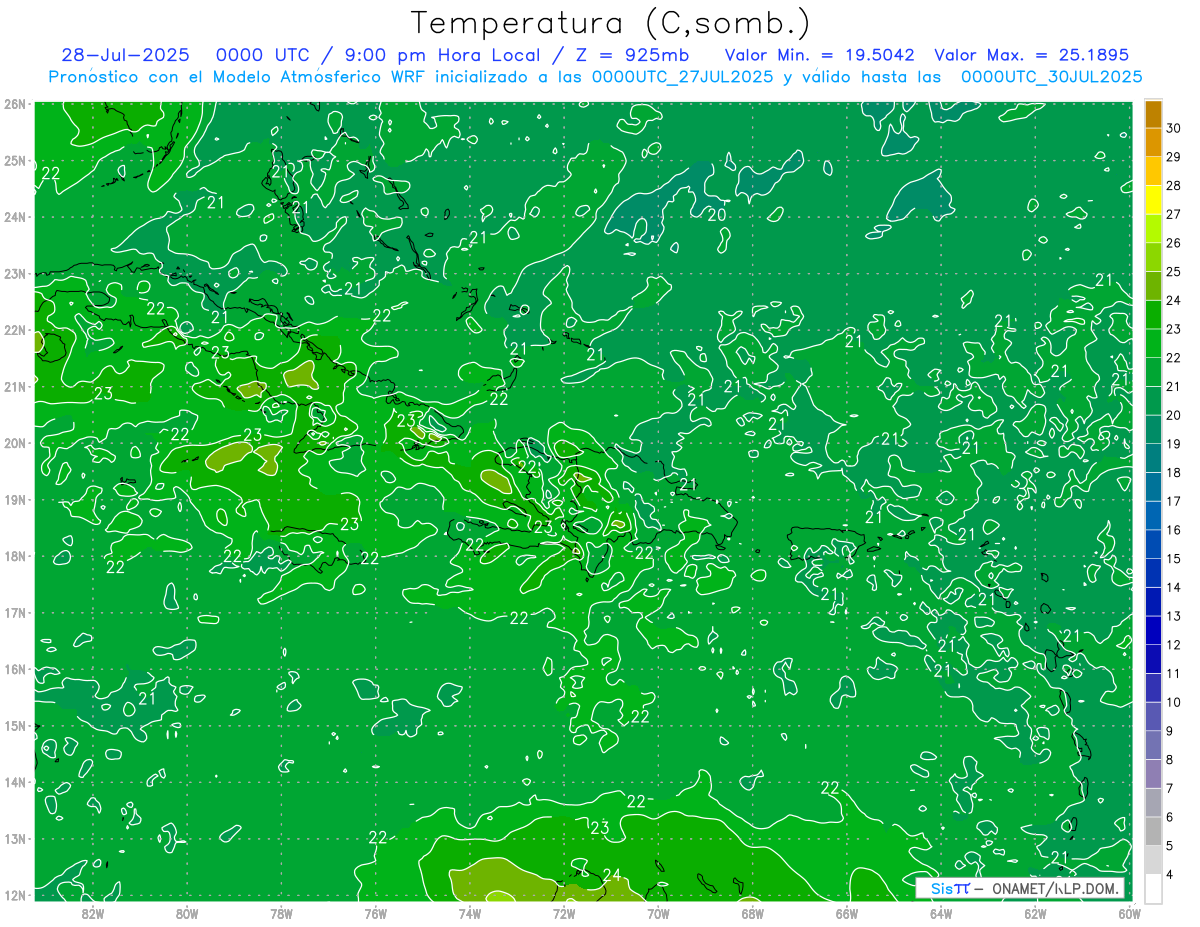Click the longitude axis label "78W"
Screen dimensions: 1200x927
[x=281, y=913]
